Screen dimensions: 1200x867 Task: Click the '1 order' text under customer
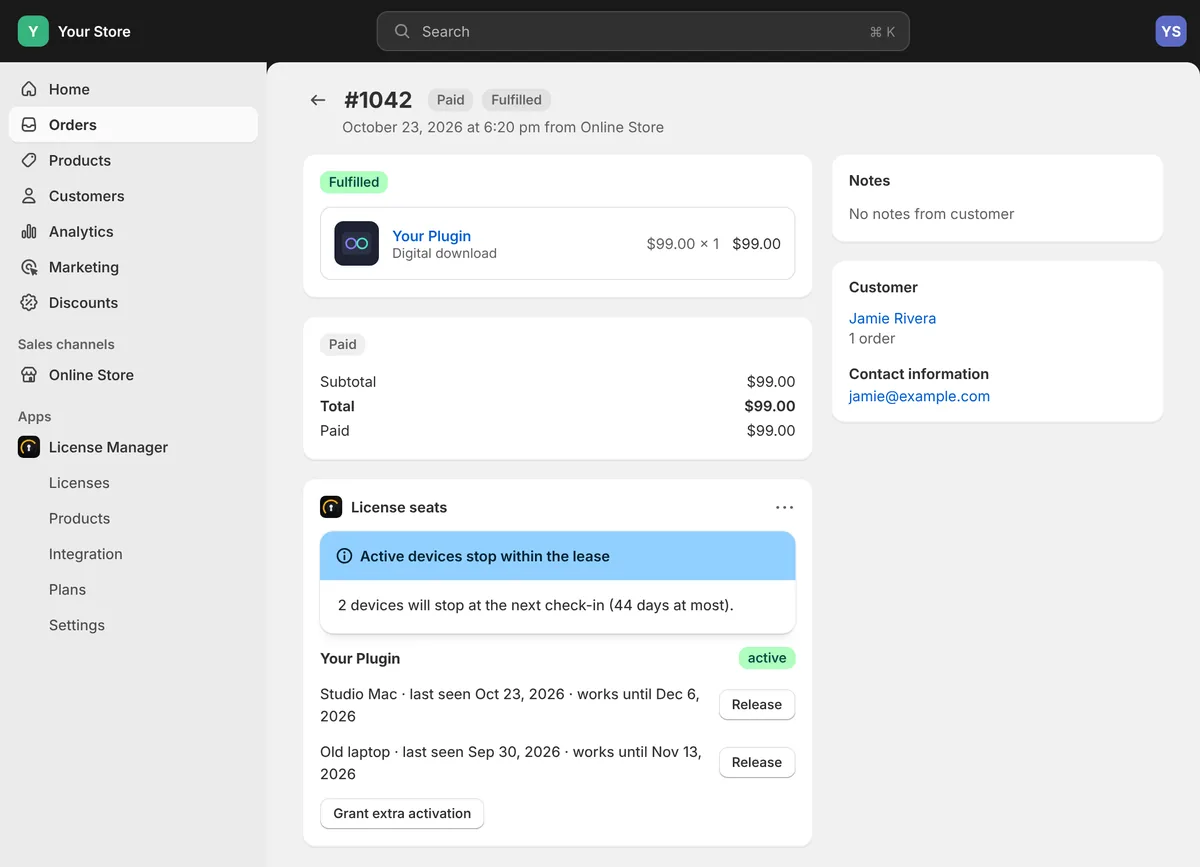872,338
